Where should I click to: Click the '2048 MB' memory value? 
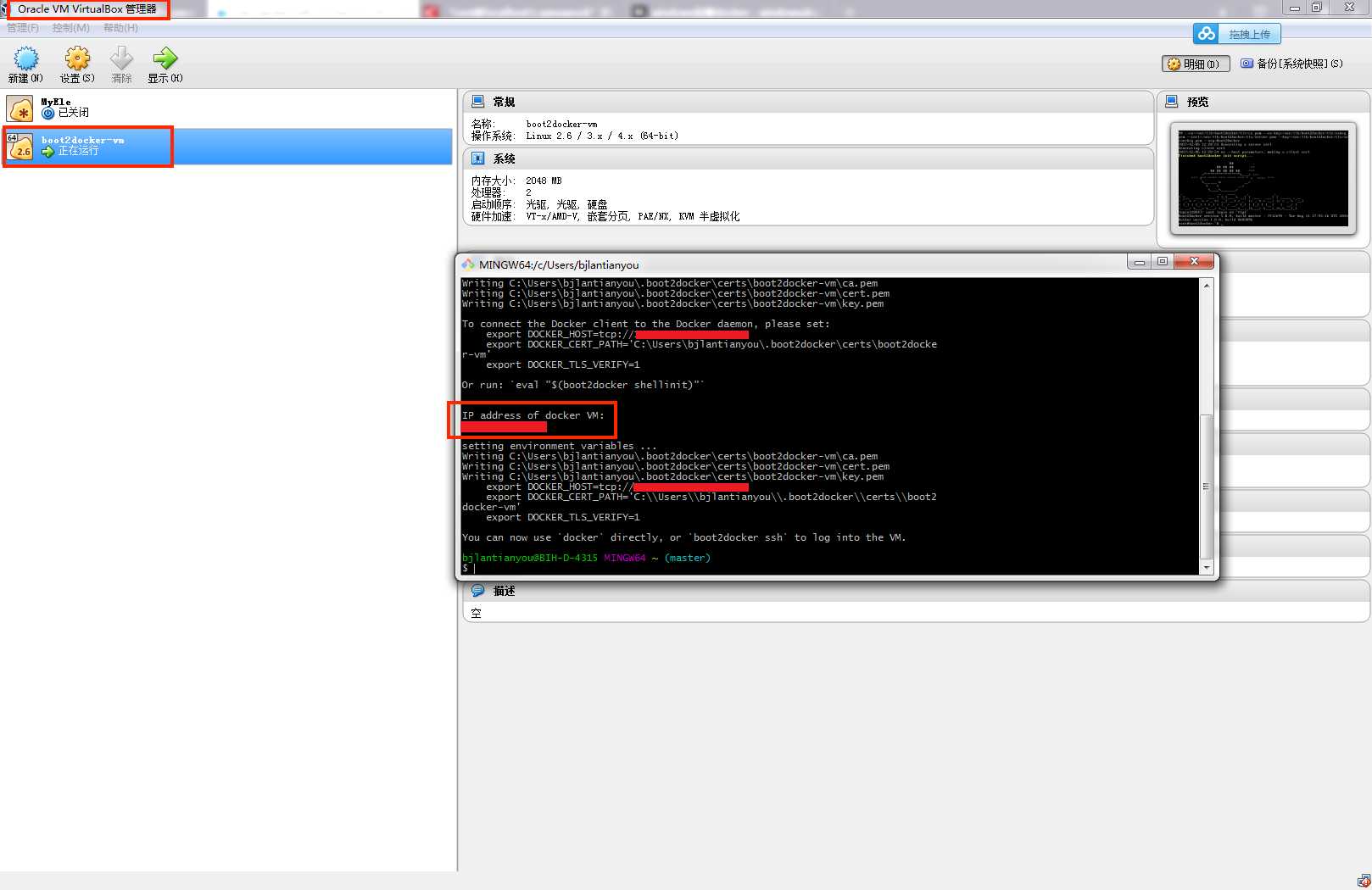[544, 181]
